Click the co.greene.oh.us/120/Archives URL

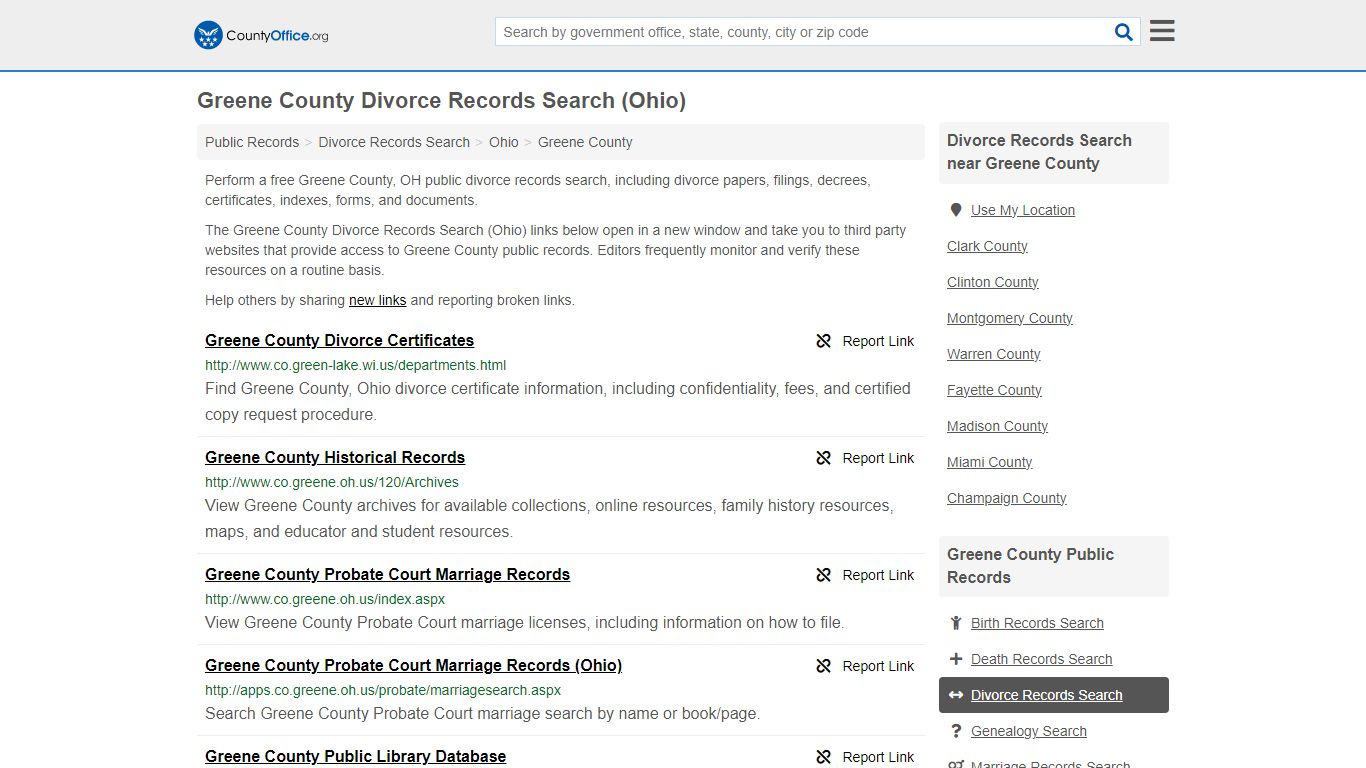click(x=332, y=482)
